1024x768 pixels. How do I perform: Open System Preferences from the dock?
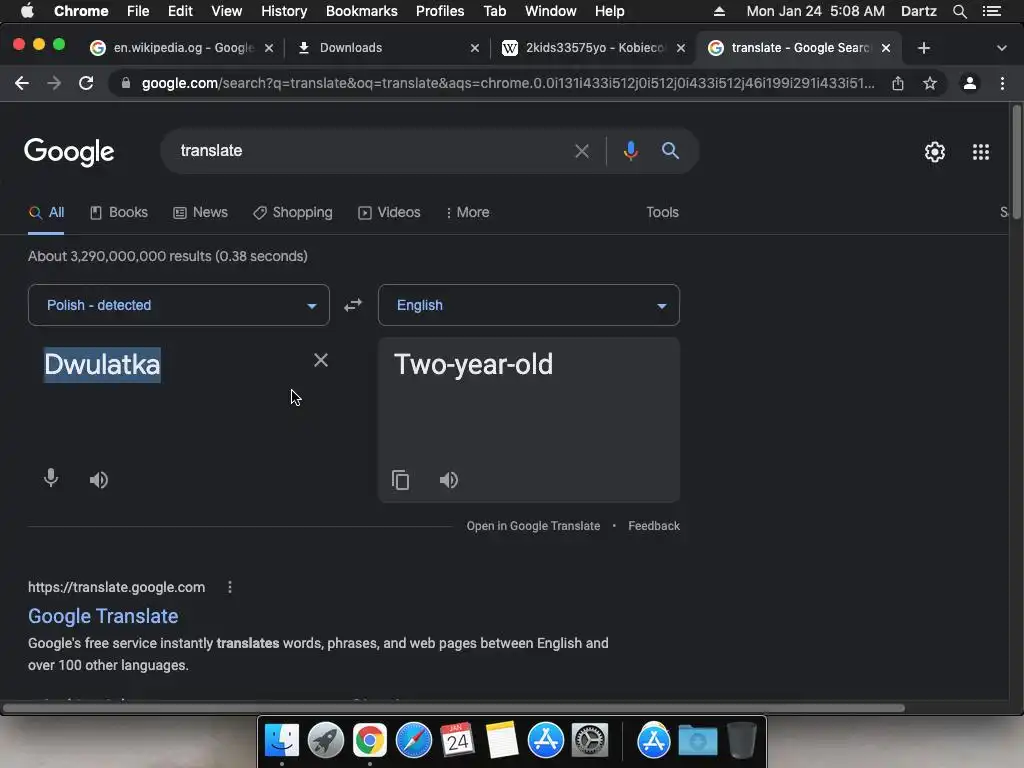(590, 741)
